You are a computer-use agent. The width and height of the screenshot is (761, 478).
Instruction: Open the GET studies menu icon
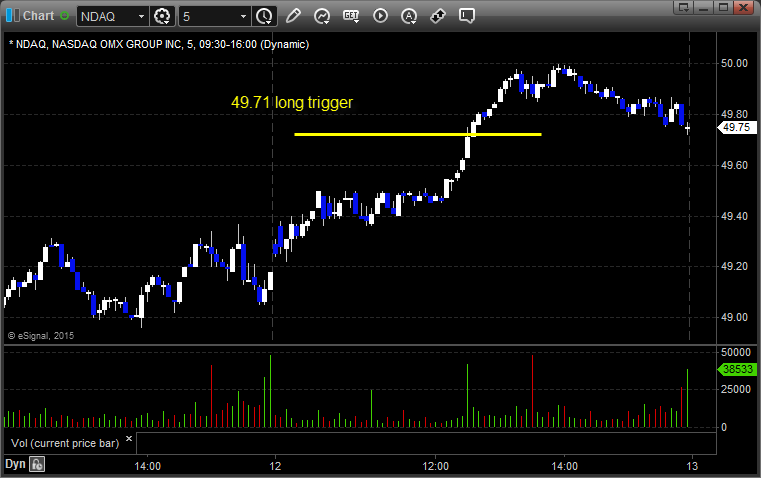[351, 16]
